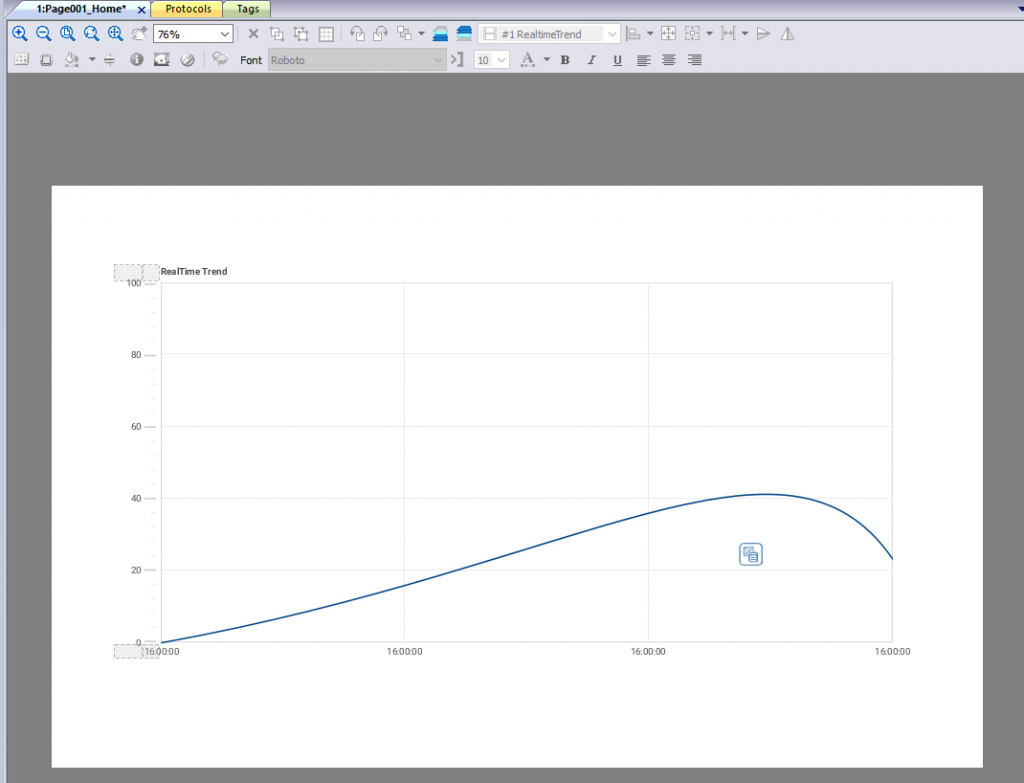Click the info circle icon

click(136, 60)
